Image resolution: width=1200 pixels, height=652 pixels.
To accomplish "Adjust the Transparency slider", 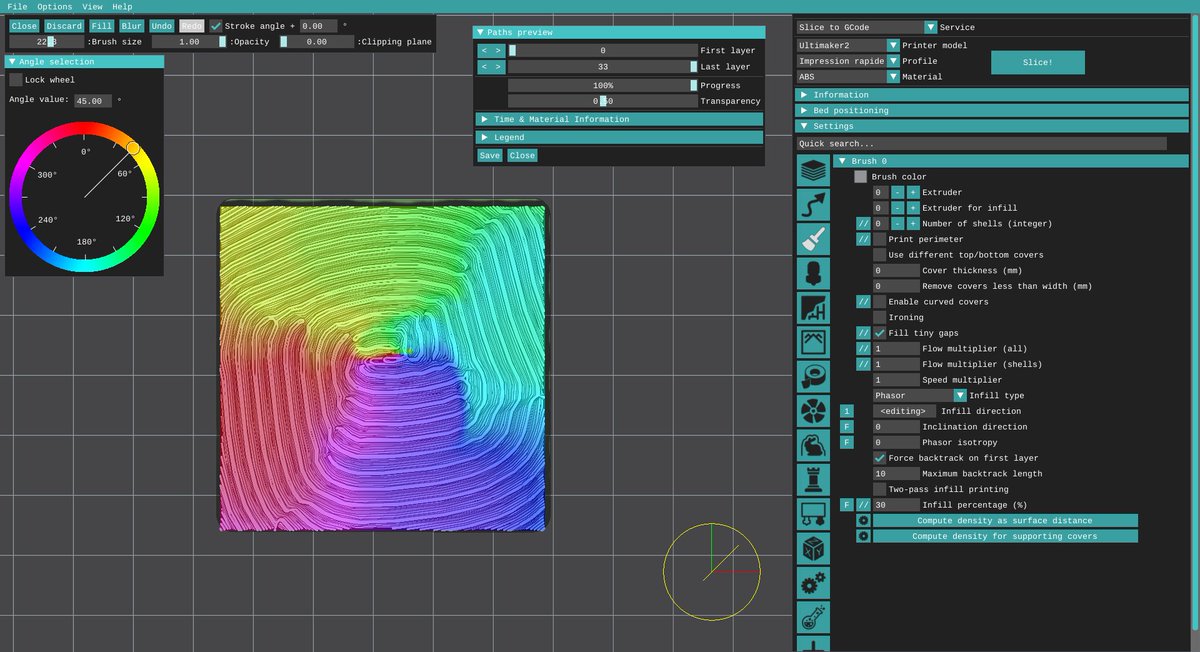I will tap(603, 101).
